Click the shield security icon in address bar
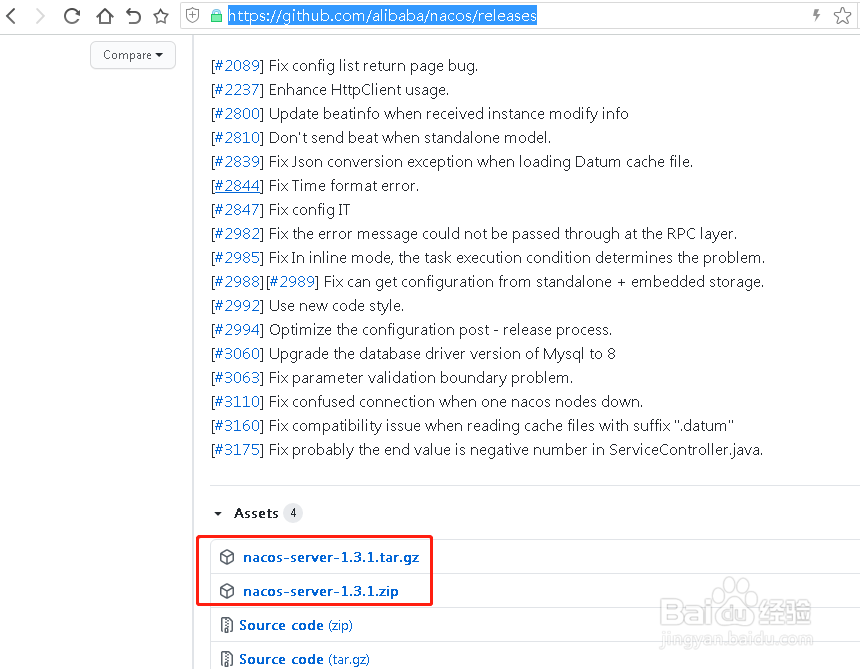860x669 pixels. (193, 15)
